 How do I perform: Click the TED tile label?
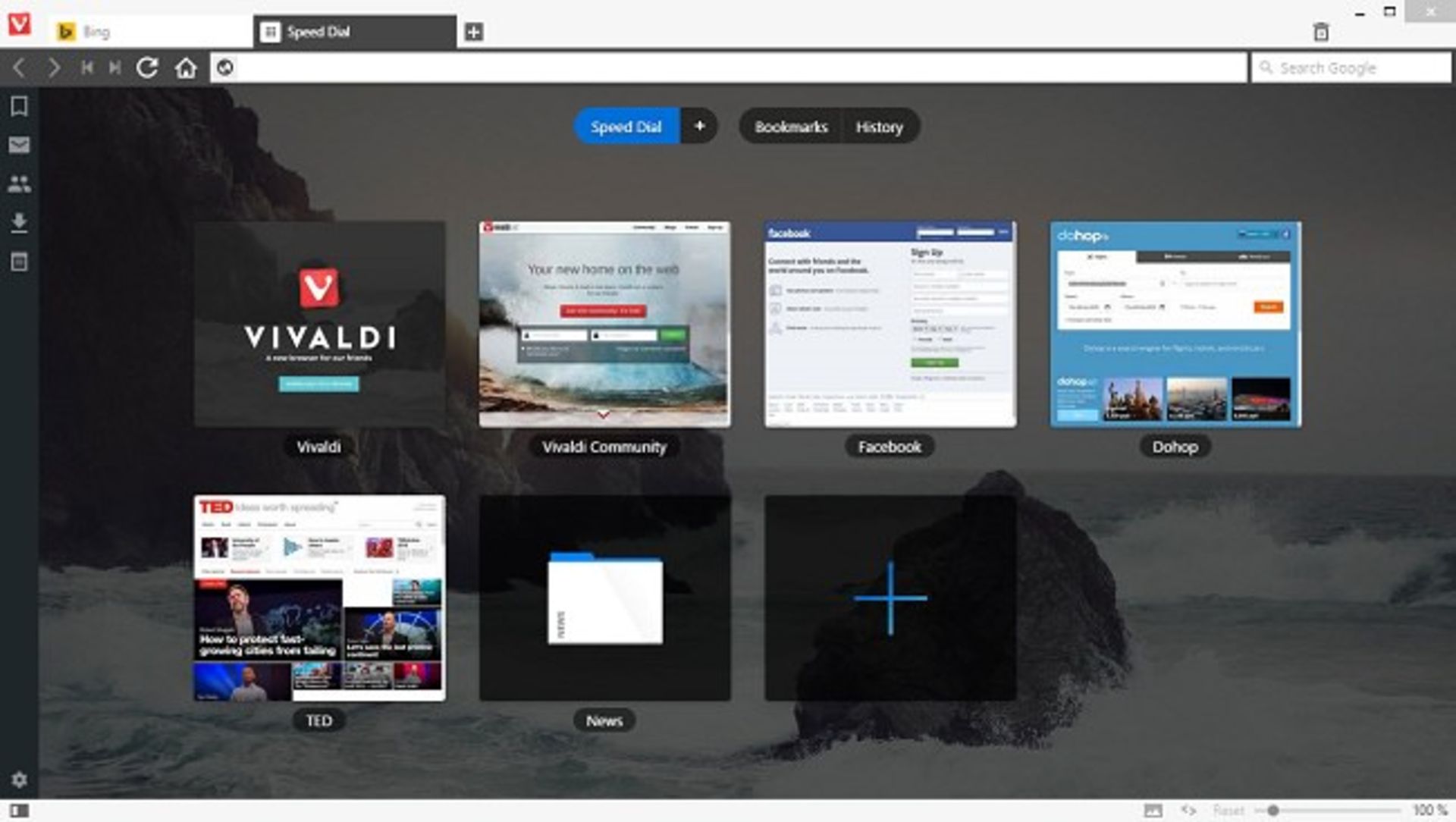[x=318, y=720]
